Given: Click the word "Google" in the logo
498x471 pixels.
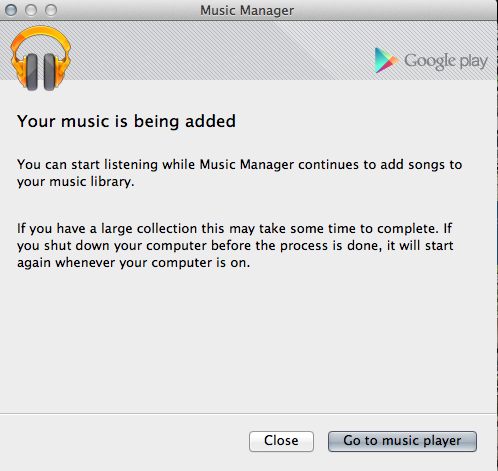Looking at the screenshot, I should (430, 62).
